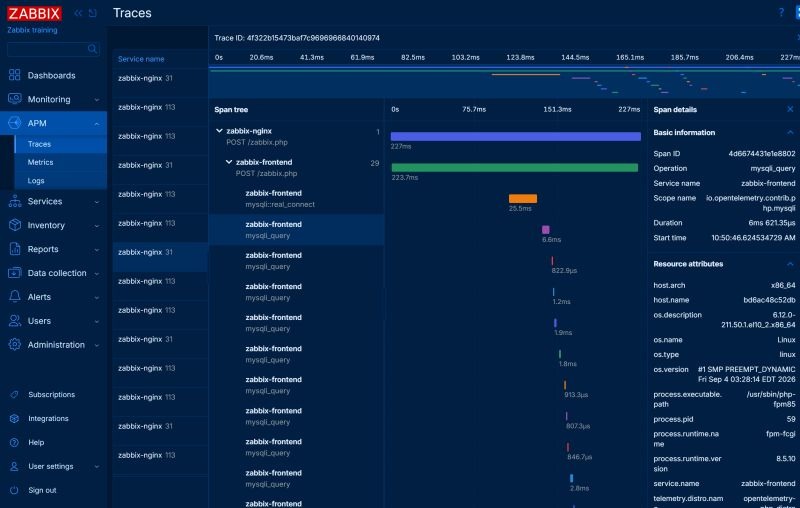Click the Help link in sidebar
Screen dimensions: 800x508
coord(36,442)
